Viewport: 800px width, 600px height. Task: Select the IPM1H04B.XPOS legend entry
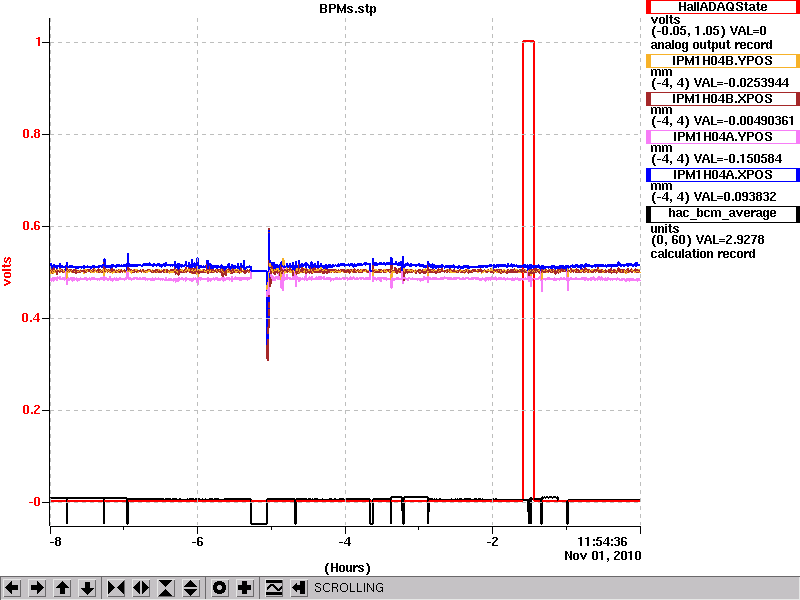(x=722, y=99)
